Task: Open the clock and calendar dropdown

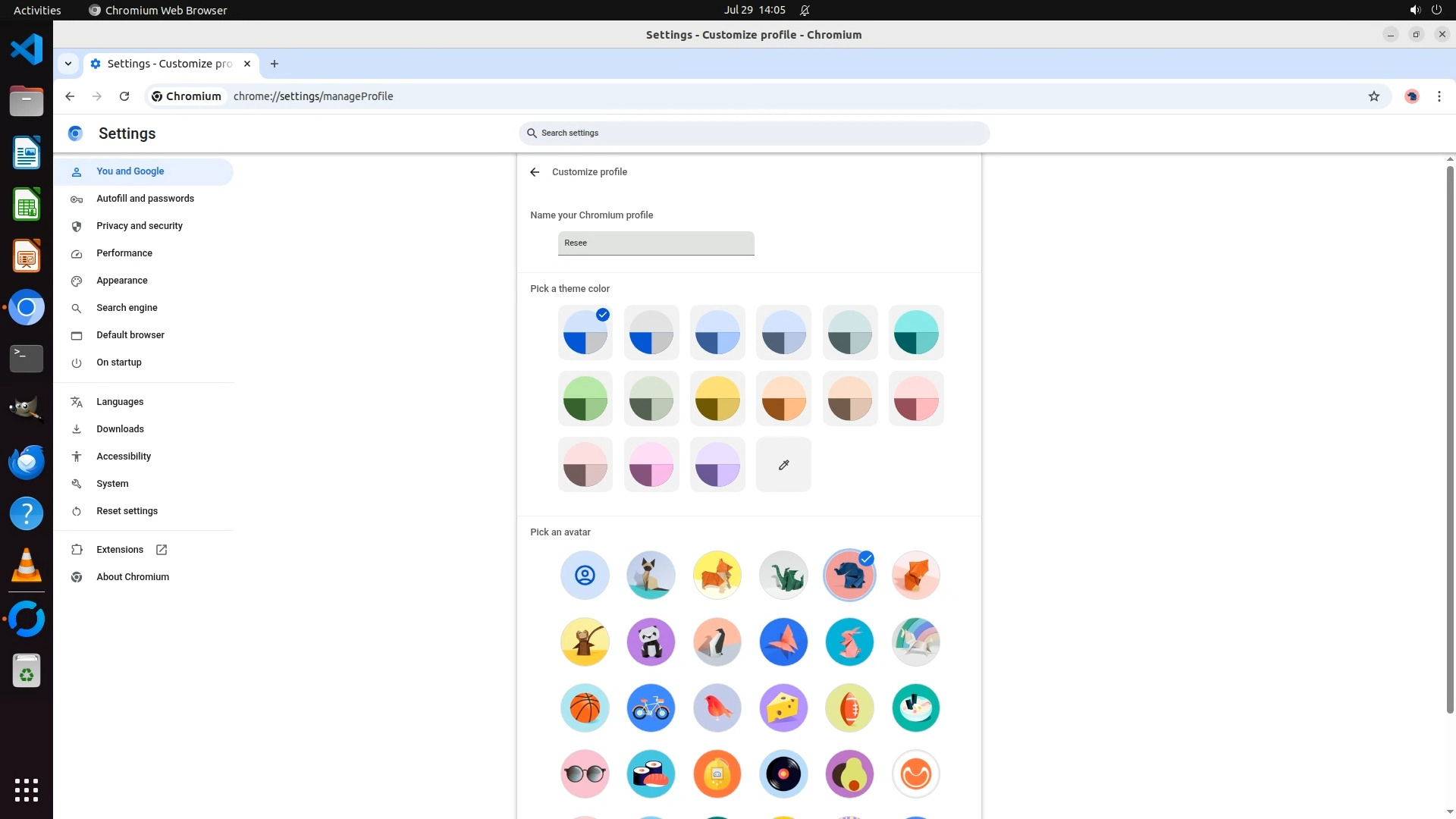Action: coord(754,10)
